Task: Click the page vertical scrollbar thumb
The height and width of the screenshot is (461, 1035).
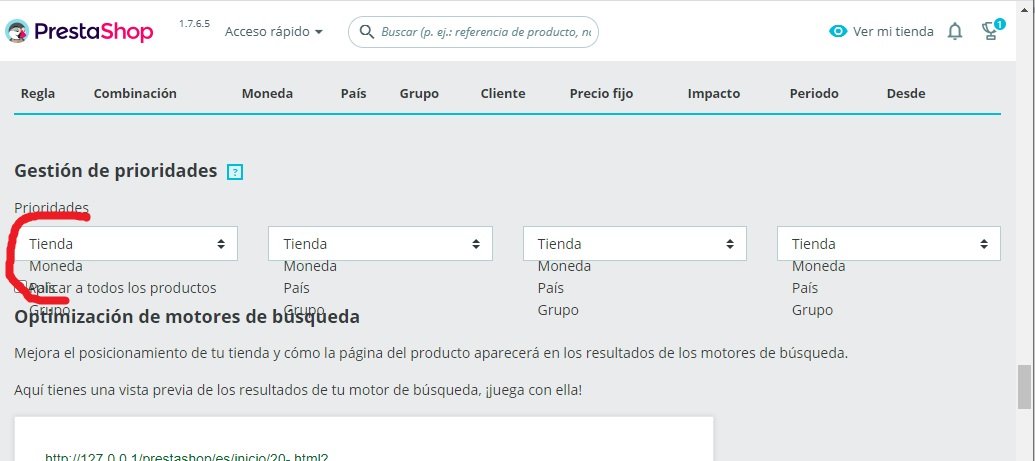Action: 1024,387
